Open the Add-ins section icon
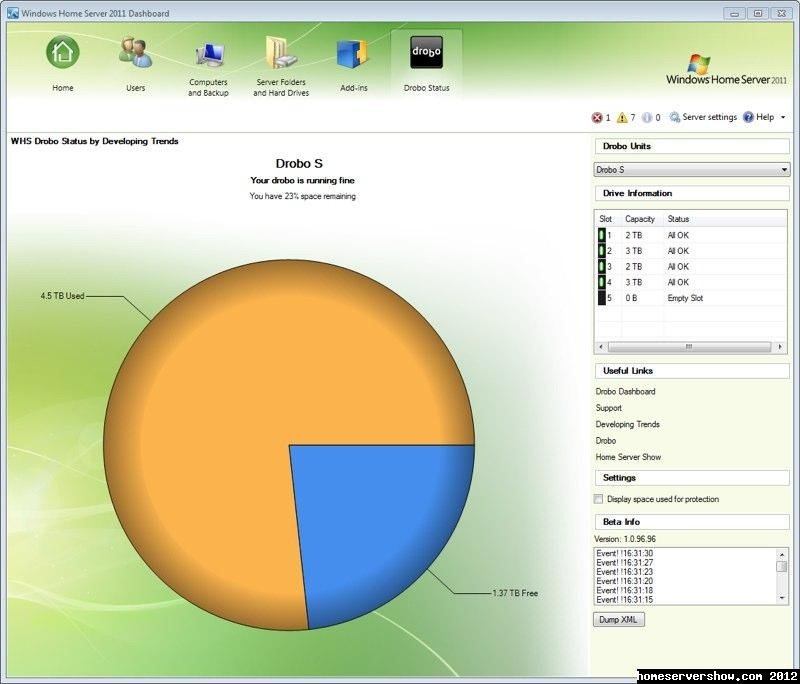 coord(353,54)
